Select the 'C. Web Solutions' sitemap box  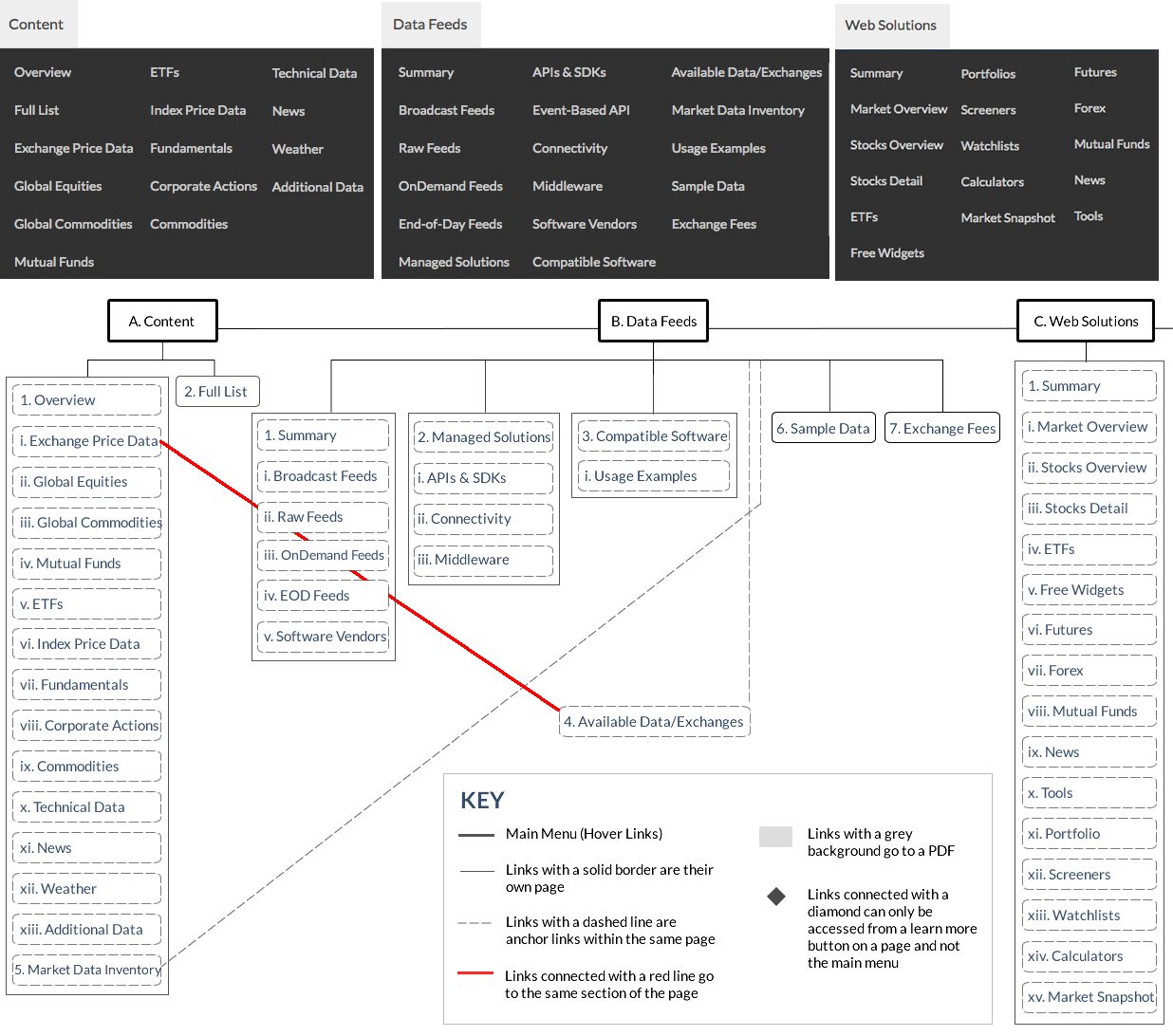[1085, 321]
